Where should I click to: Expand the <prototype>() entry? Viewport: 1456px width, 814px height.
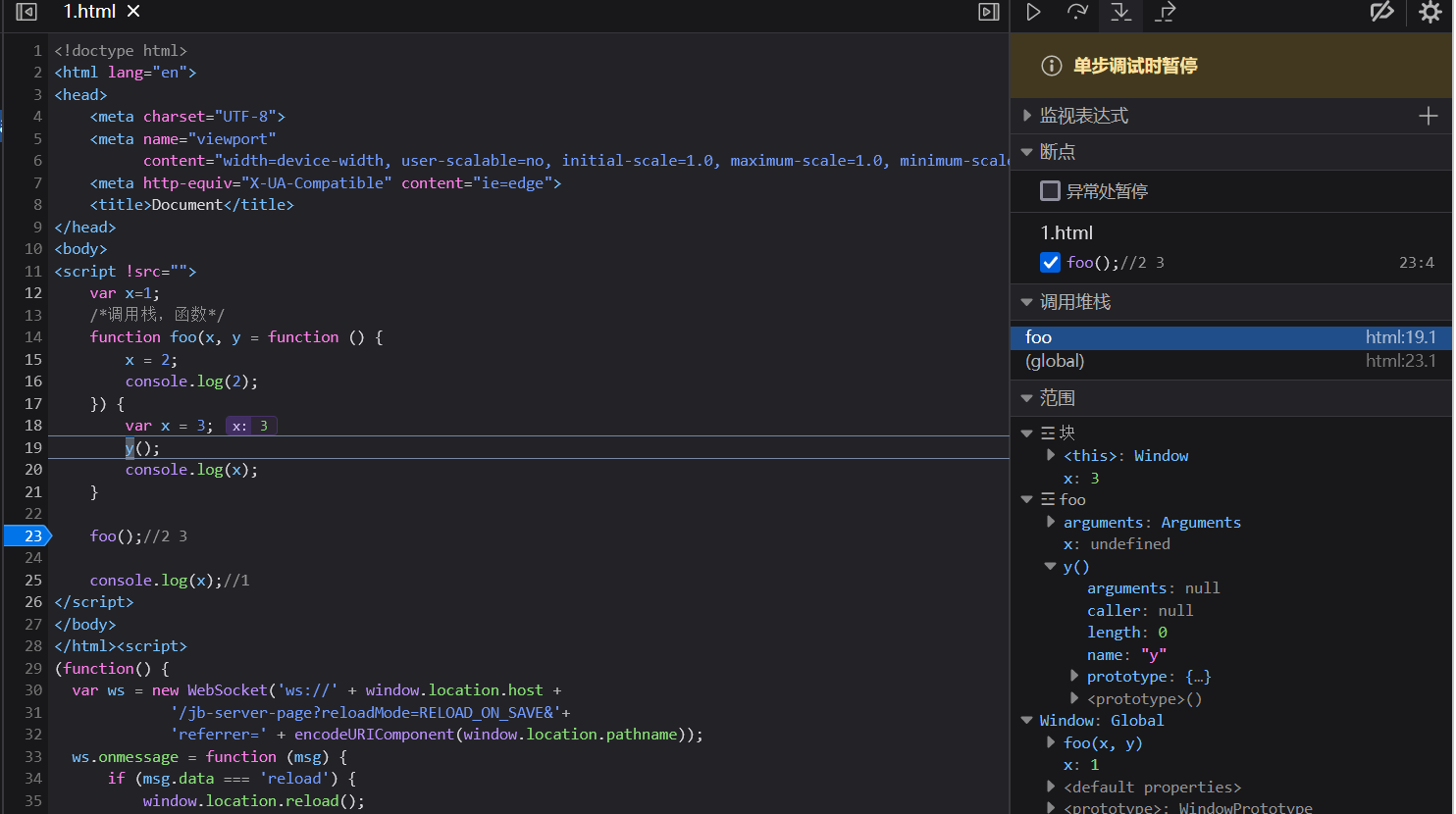coord(1075,699)
